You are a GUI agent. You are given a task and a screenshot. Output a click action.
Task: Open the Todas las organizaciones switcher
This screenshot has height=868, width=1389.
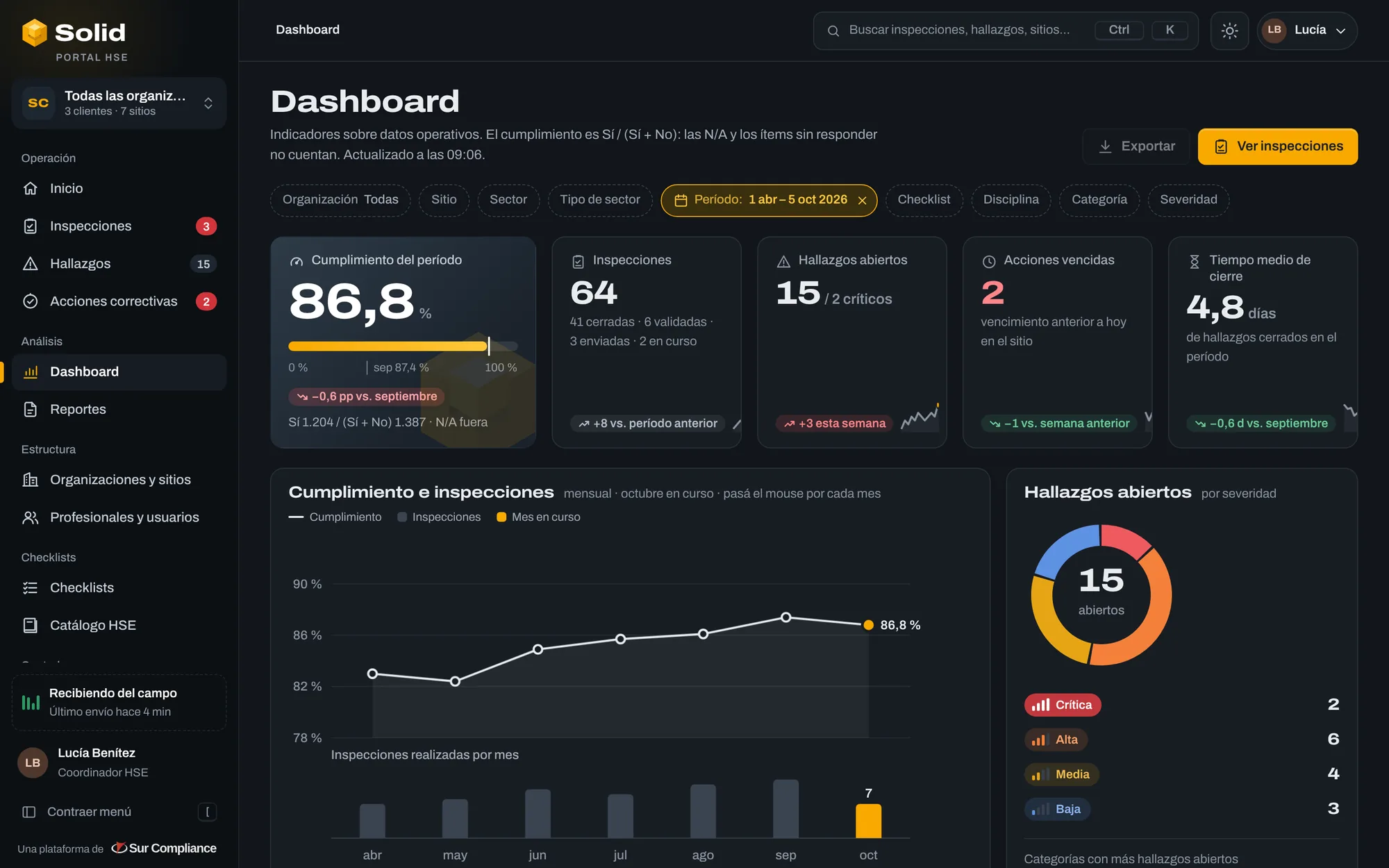pos(119,103)
